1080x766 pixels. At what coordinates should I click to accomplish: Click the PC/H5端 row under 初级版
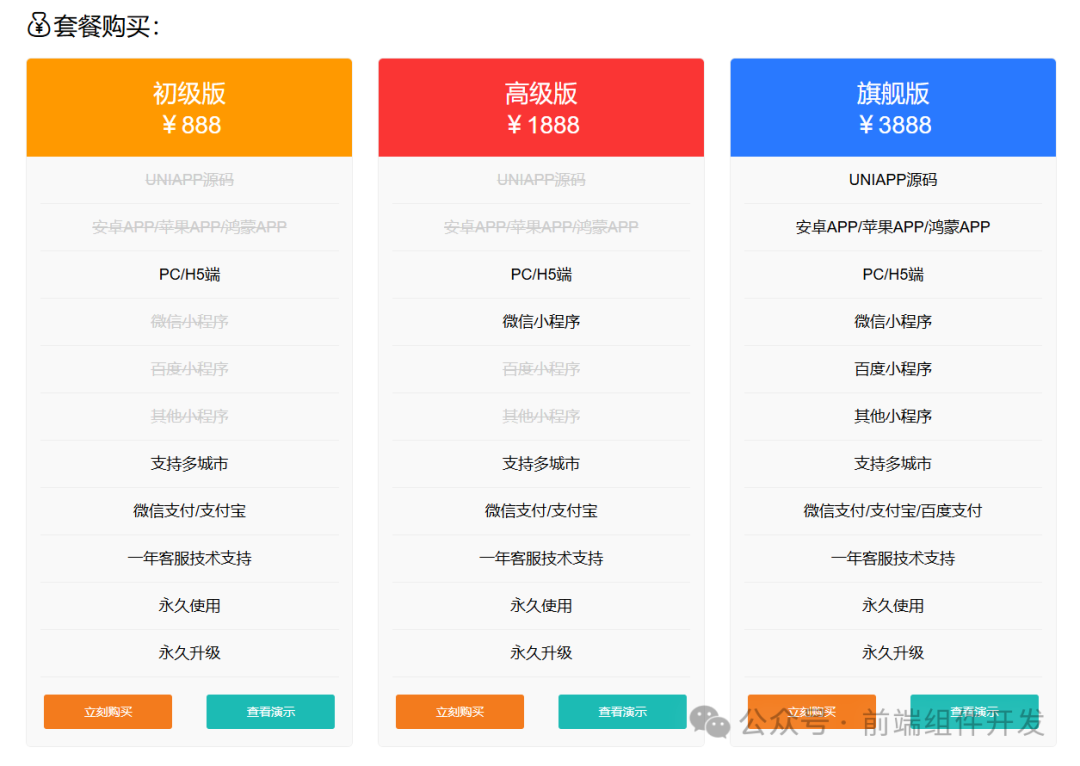(x=189, y=274)
